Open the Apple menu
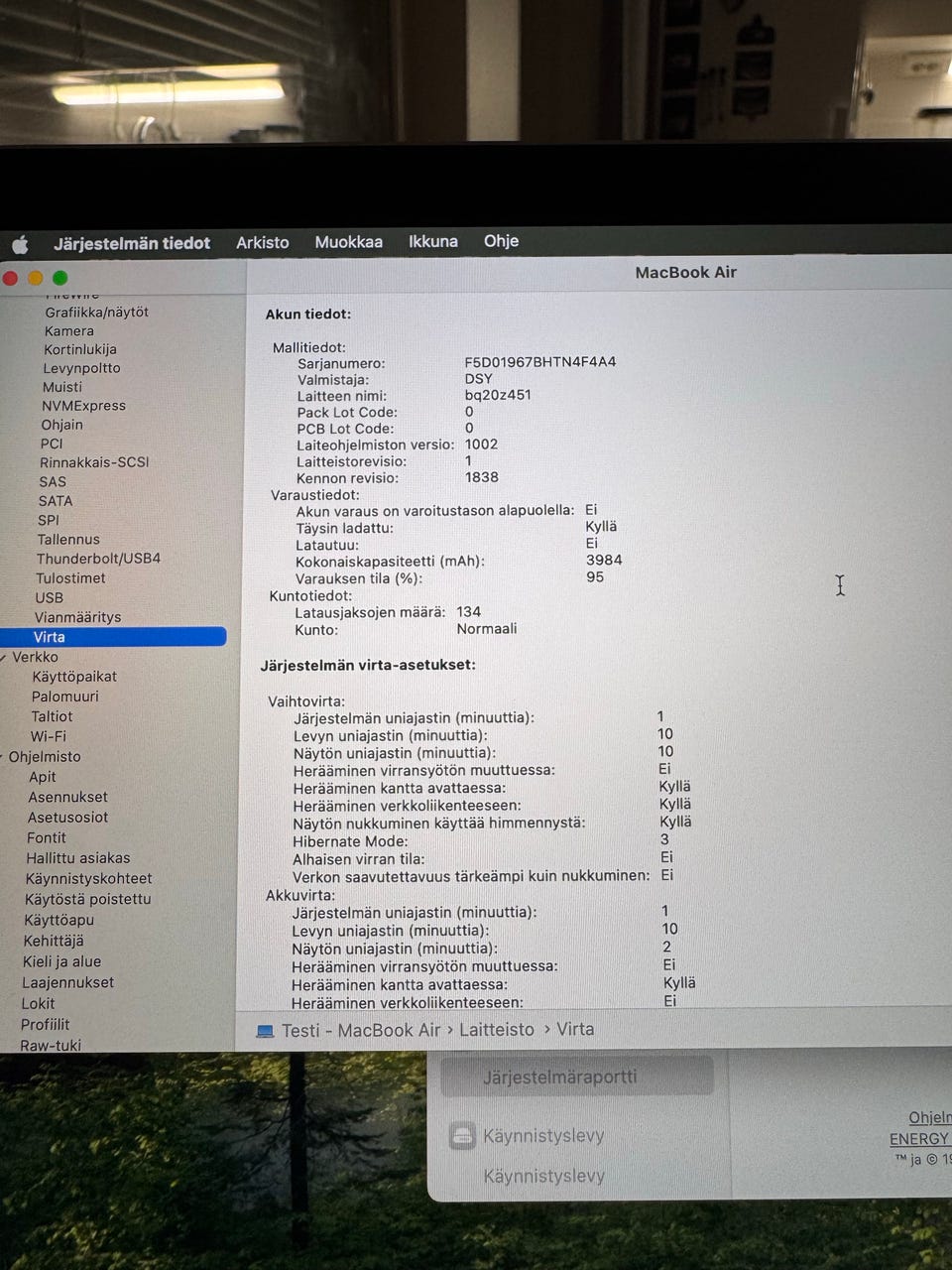952x1270 pixels. point(20,244)
